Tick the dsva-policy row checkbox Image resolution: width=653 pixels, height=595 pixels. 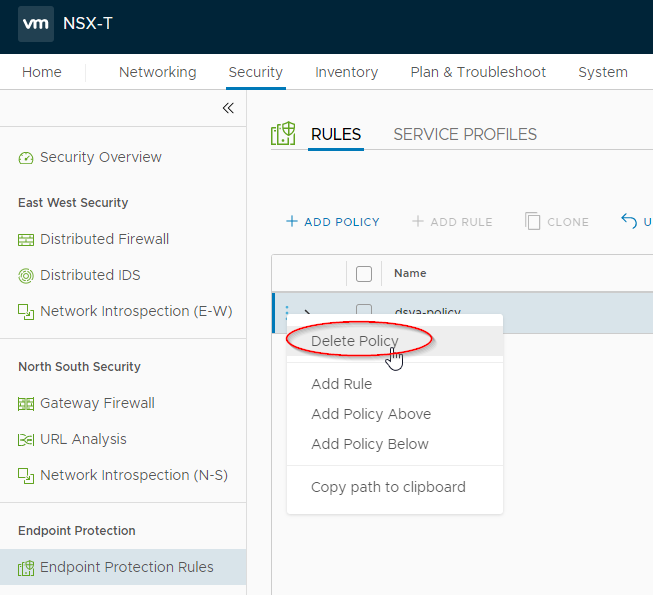click(x=364, y=310)
